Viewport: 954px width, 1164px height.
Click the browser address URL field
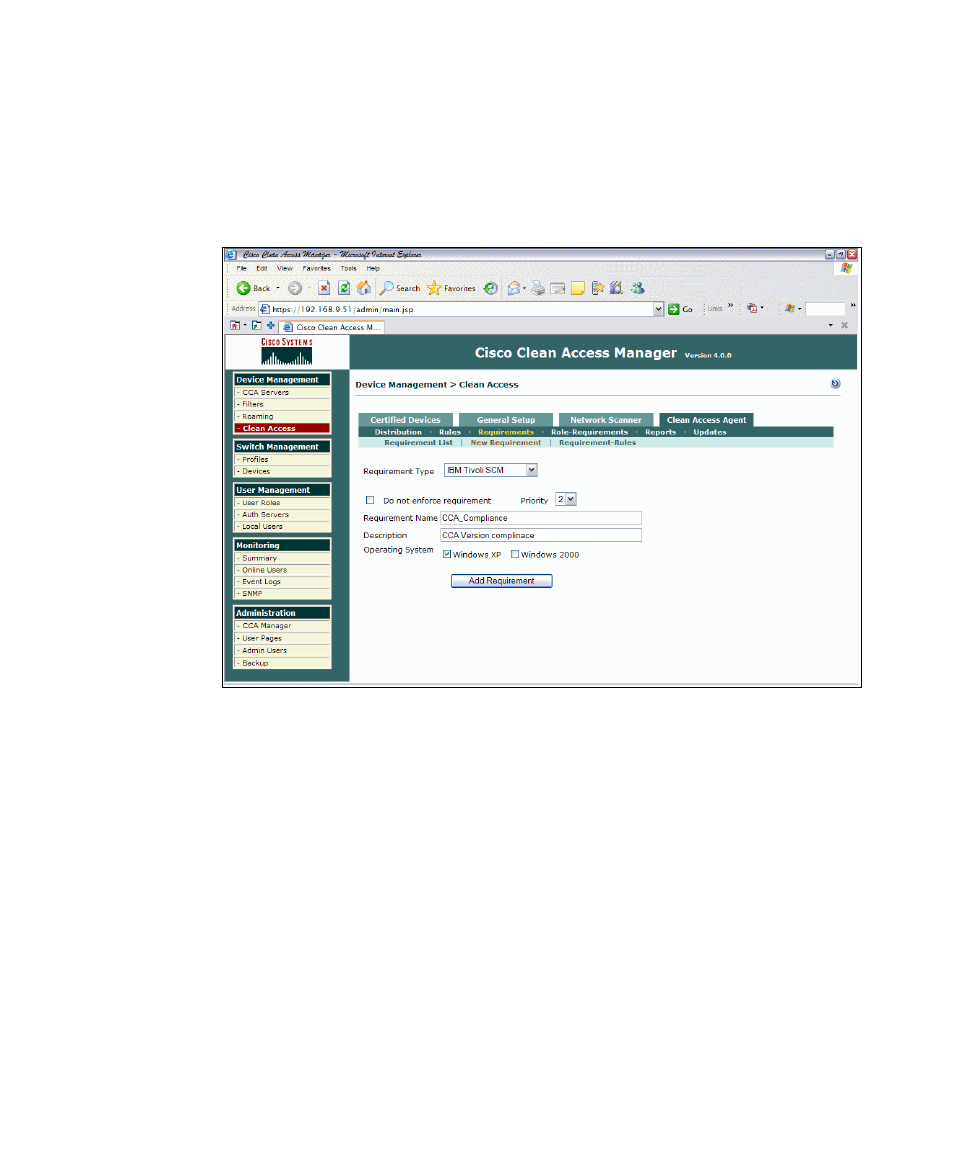[461, 309]
